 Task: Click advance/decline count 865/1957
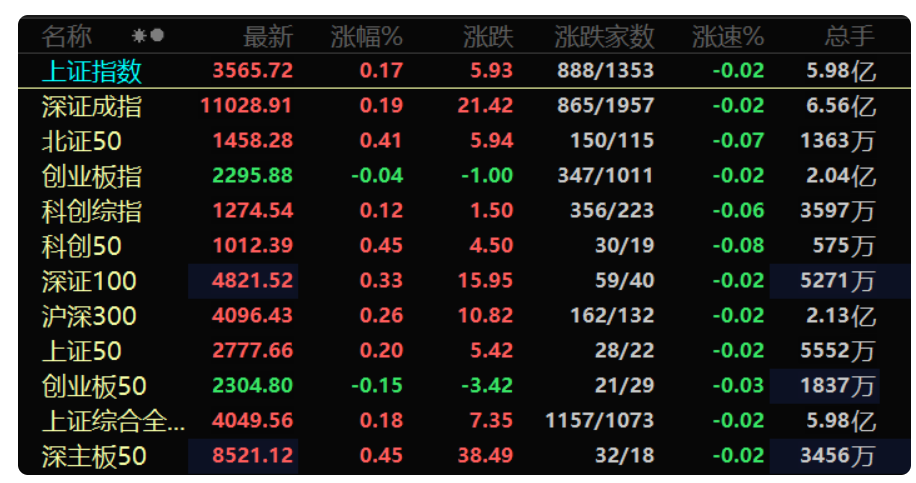coord(605,106)
